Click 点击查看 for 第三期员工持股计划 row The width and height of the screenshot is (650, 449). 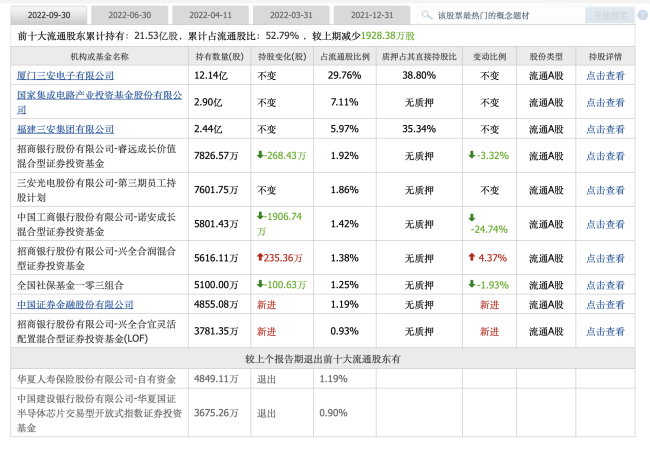click(605, 190)
